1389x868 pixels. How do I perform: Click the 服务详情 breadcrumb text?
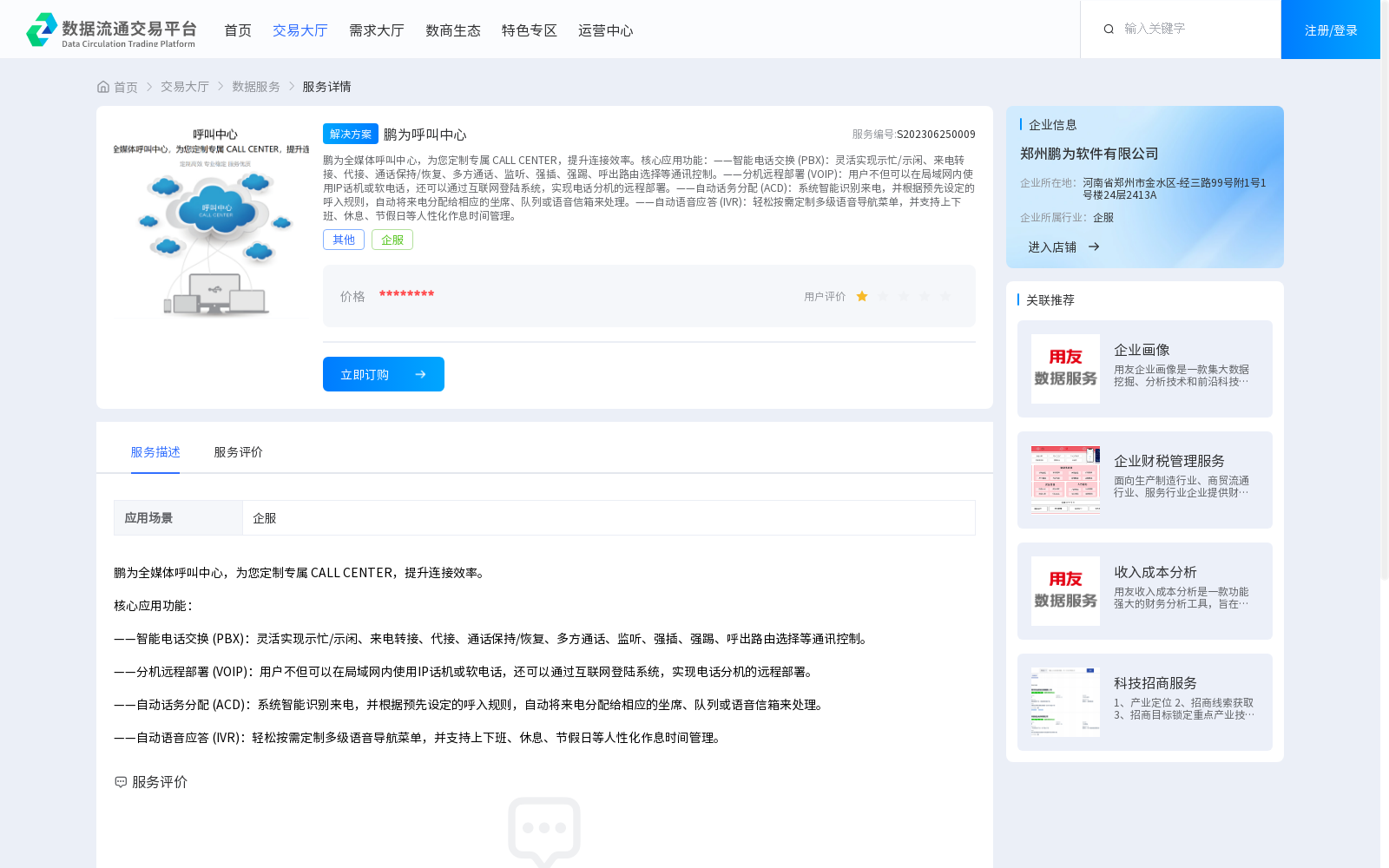pyautogui.click(x=326, y=87)
